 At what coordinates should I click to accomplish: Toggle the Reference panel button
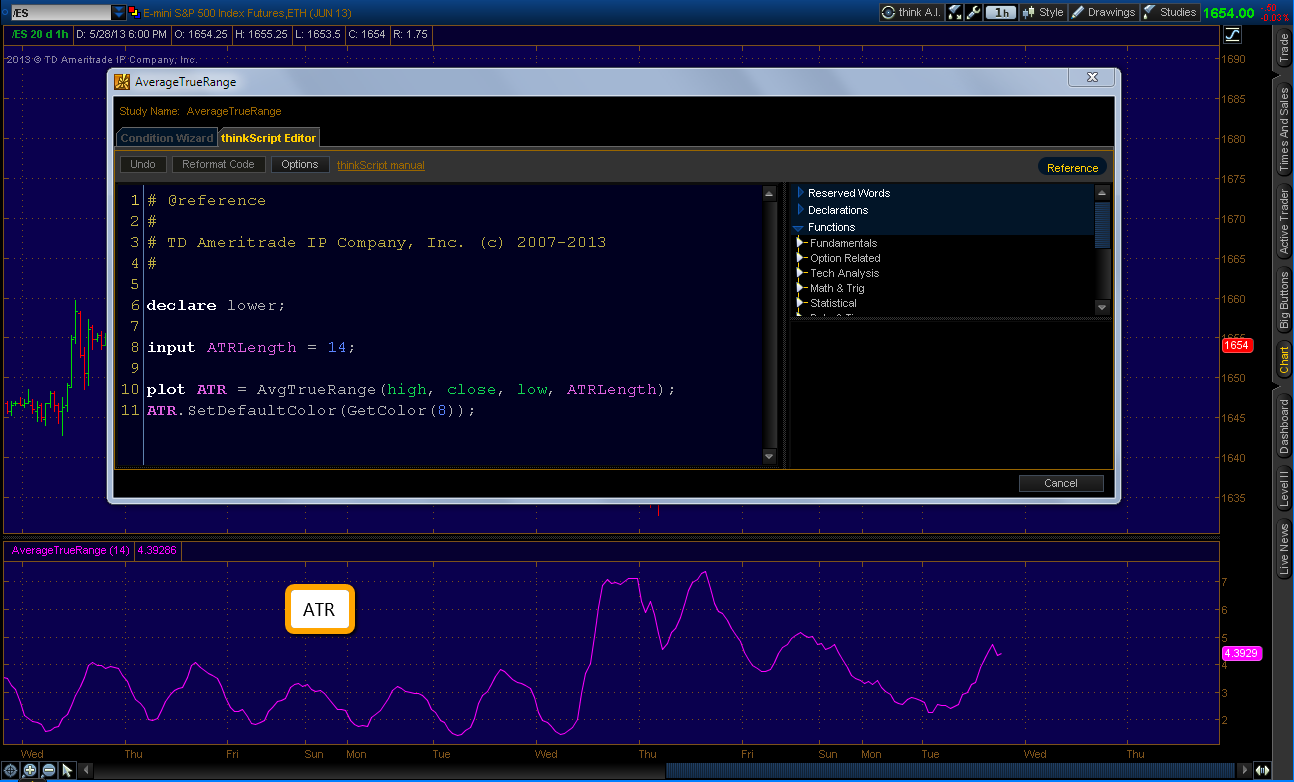1072,167
